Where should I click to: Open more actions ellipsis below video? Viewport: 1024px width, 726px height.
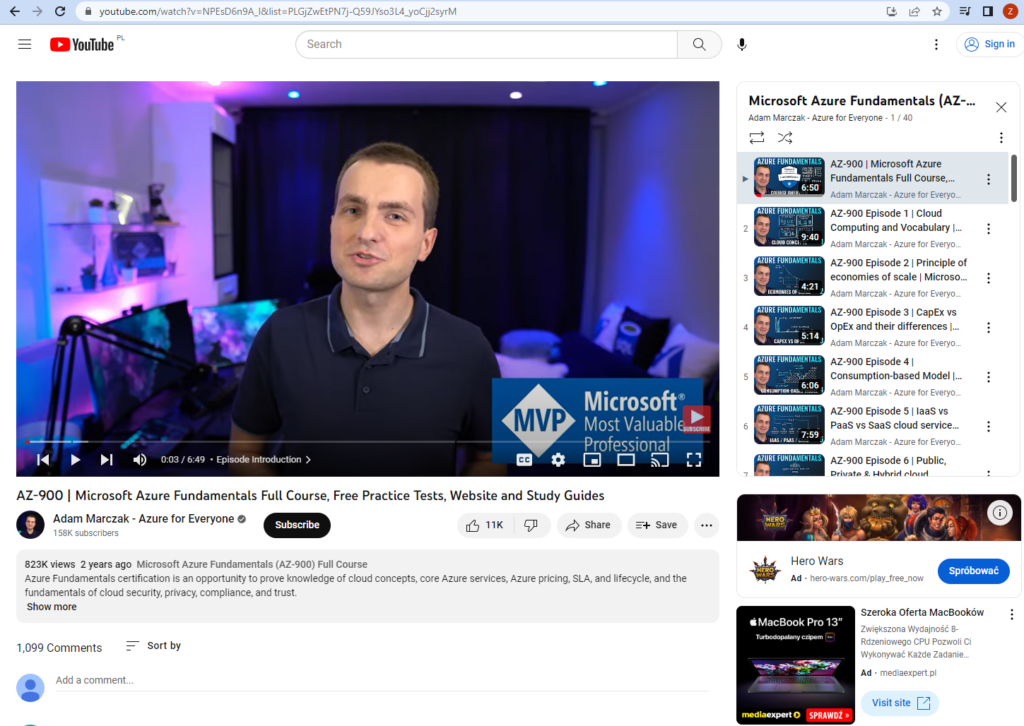[x=707, y=525]
